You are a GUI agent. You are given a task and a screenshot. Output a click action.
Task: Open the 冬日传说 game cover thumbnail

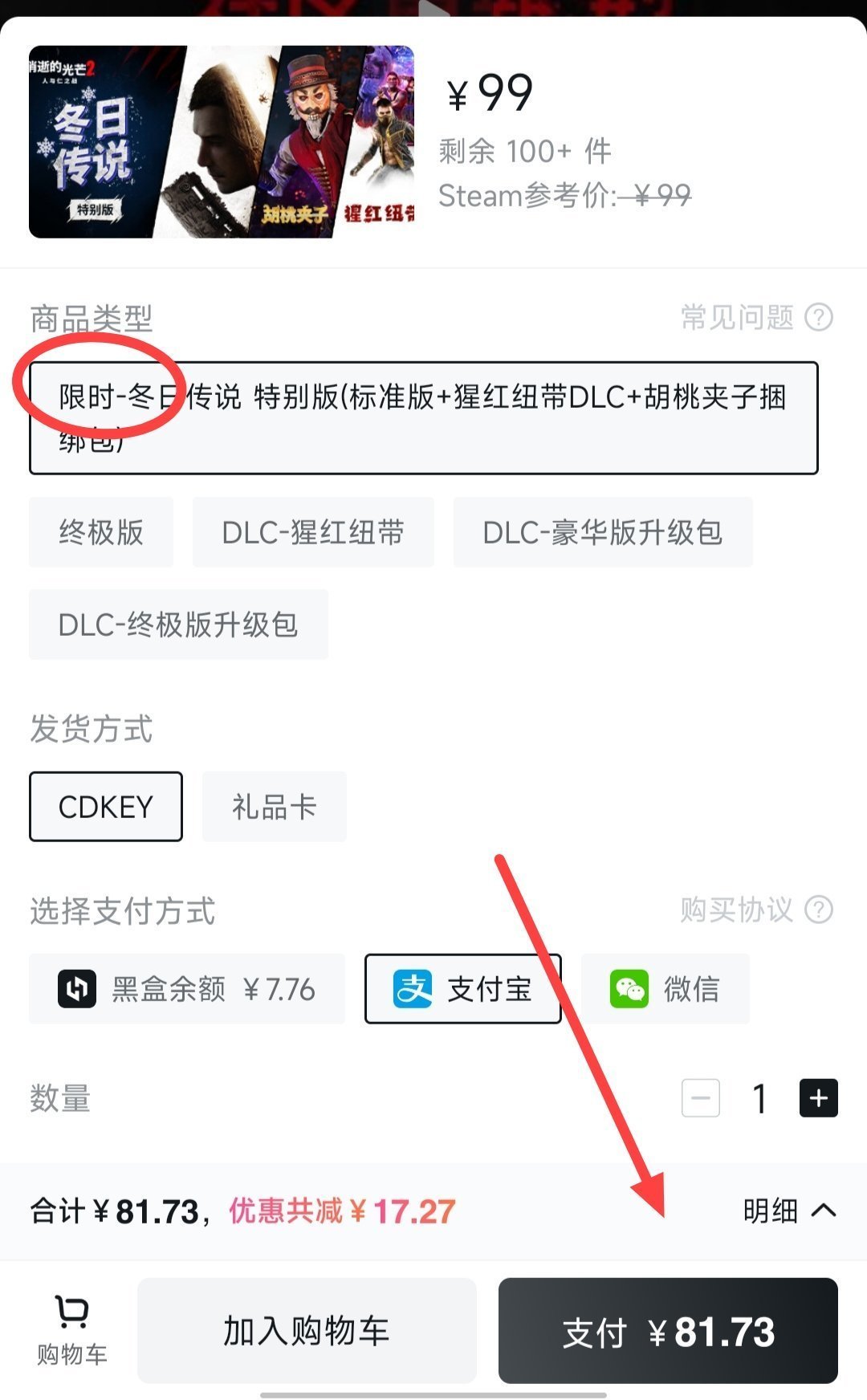pos(222,142)
